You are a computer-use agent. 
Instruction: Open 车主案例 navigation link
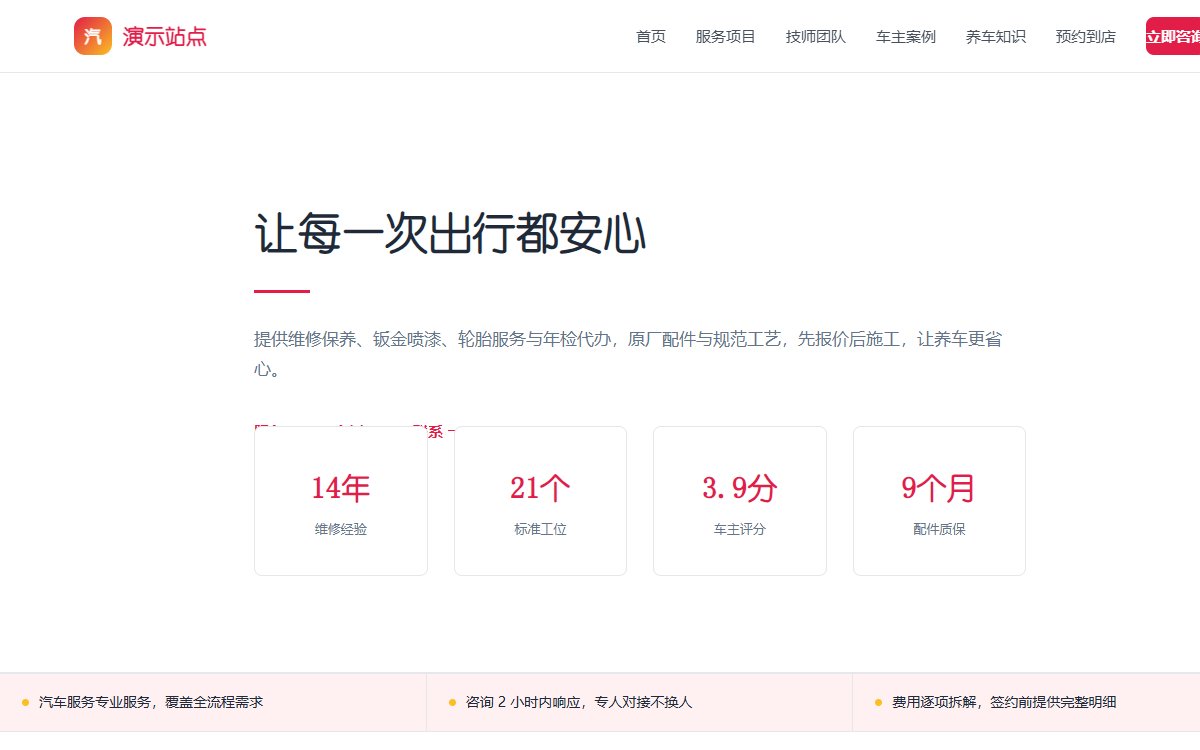point(906,37)
